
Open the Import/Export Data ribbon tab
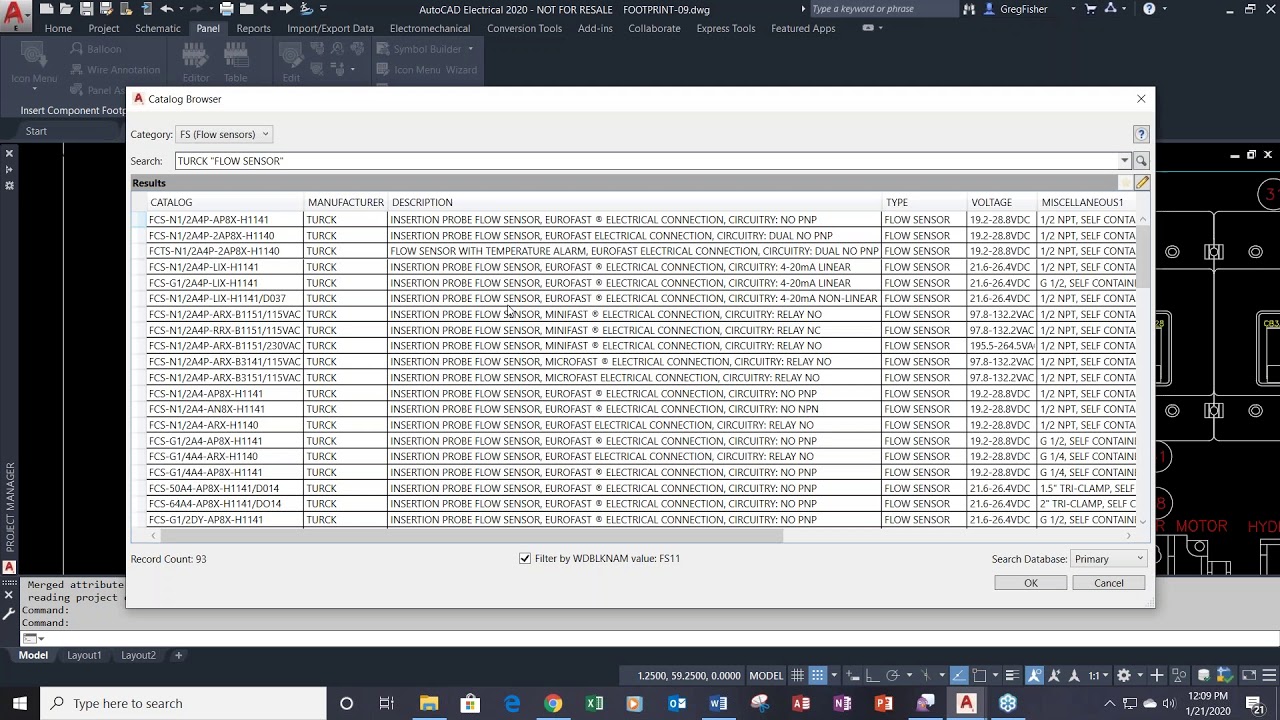tap(330, 28)
